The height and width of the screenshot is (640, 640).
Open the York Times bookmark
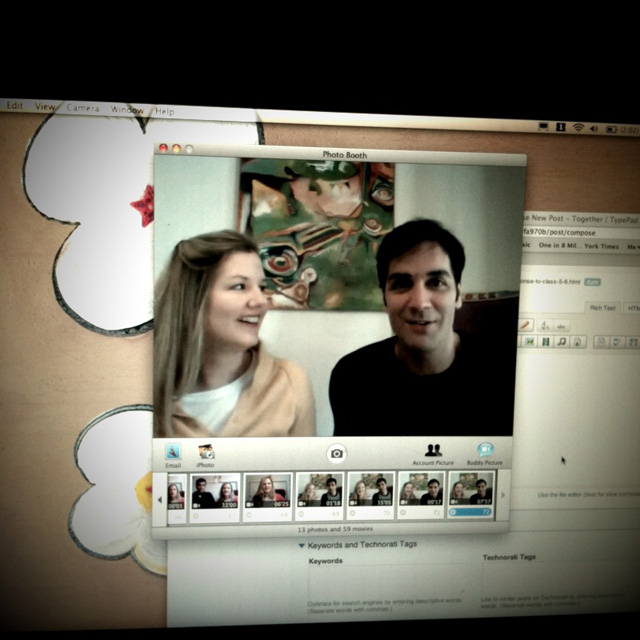click(x=601, y=246)
